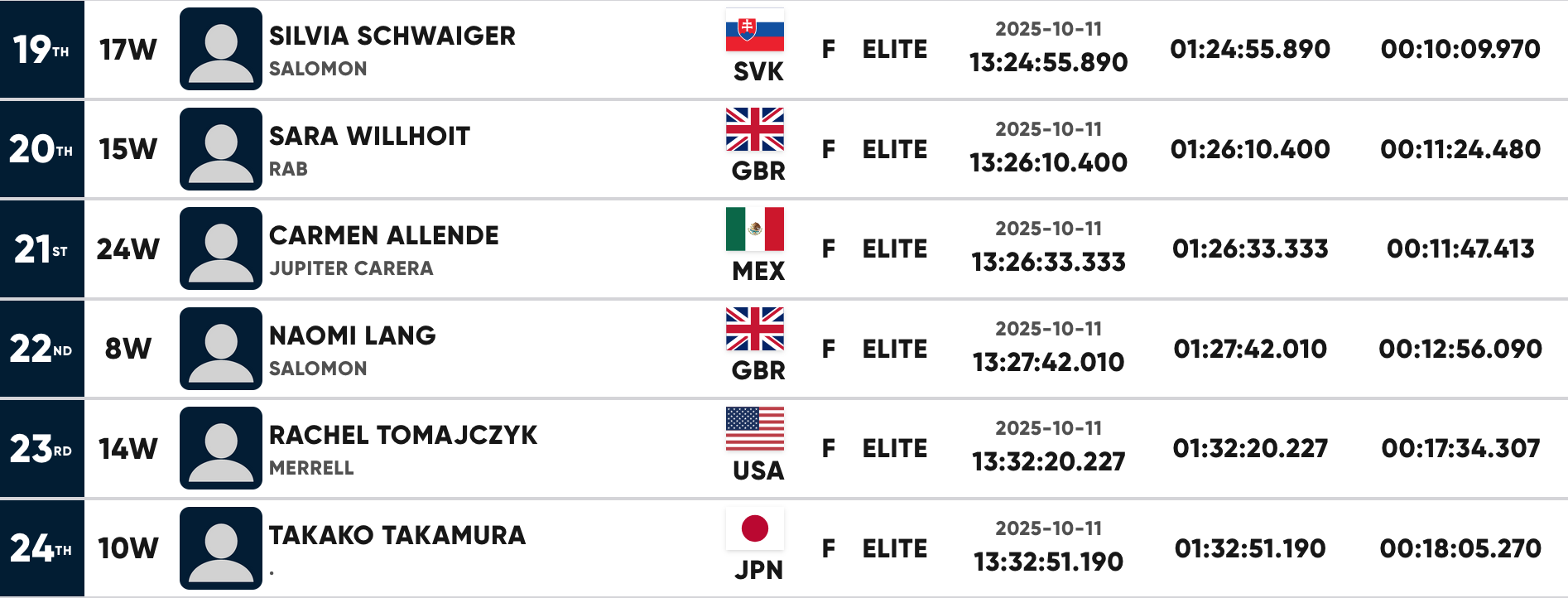Screen dimensions: 1568x598
Task: Click Takako Takamura's profile avatar
Action: (220, 548)
